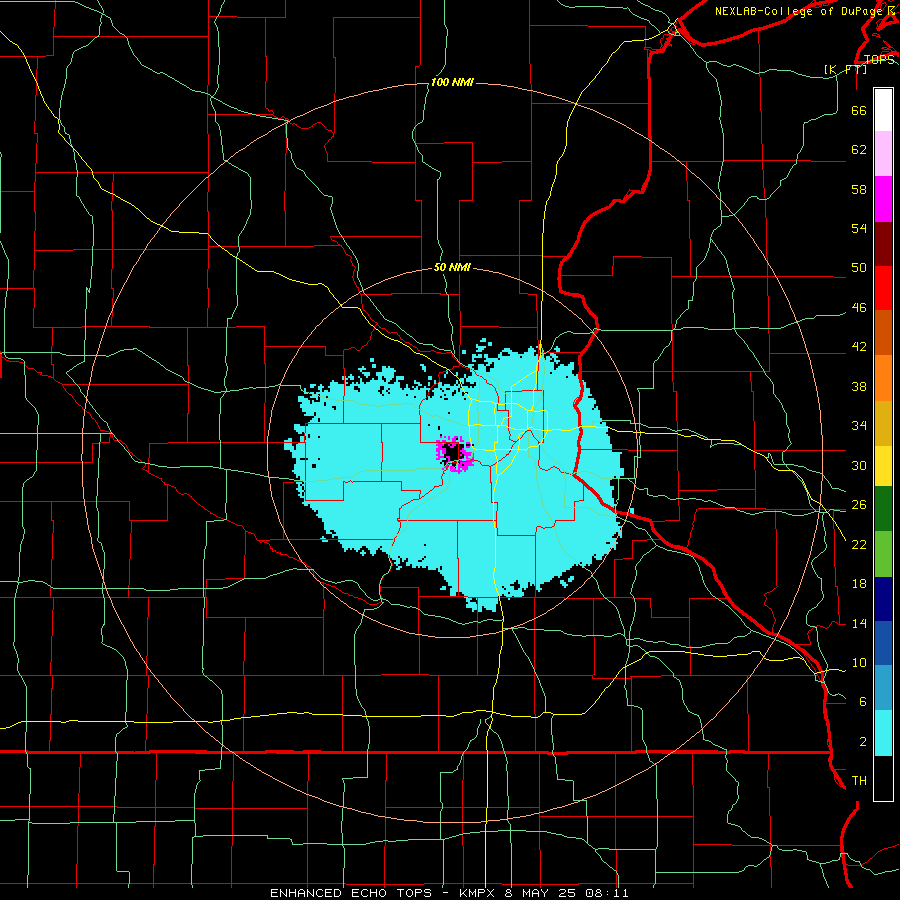Click the magenta legend swatch

tap(883, 199)
